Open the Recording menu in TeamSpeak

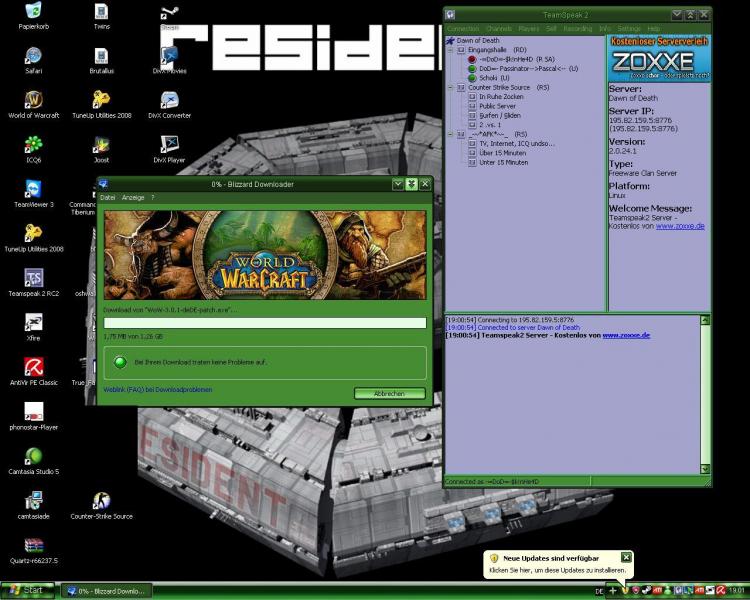click(577, 29)
